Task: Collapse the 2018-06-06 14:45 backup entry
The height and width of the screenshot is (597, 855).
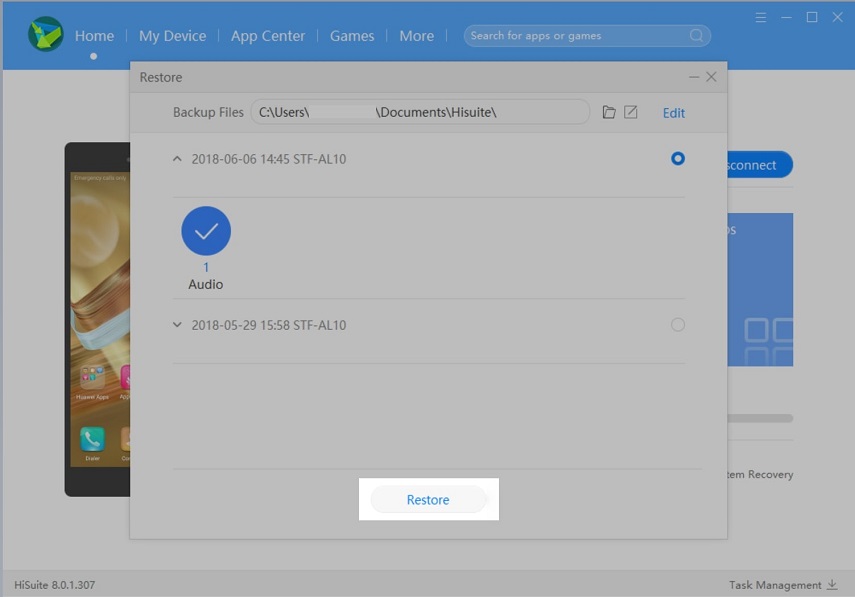Action: tap(178, 159)
